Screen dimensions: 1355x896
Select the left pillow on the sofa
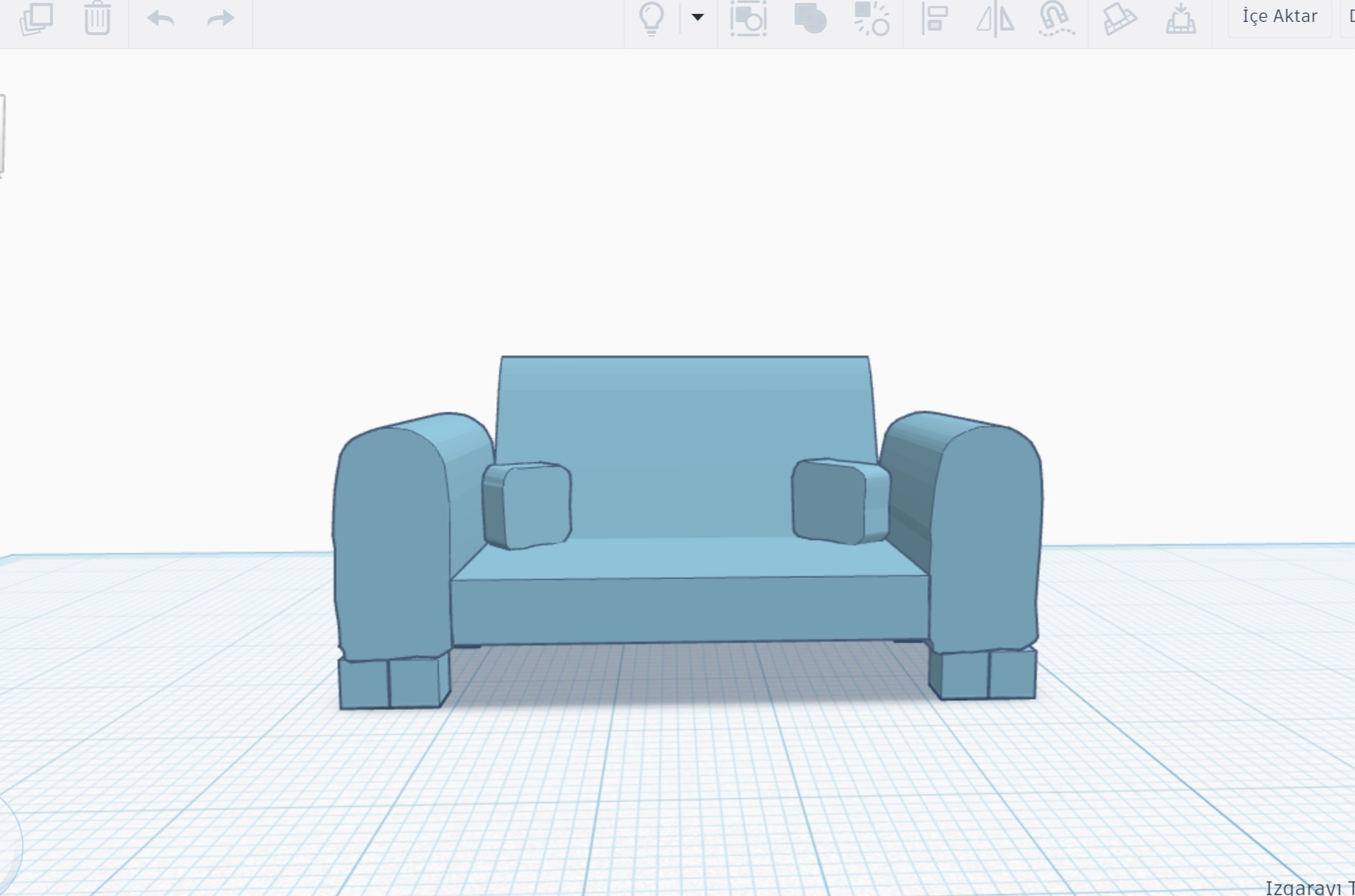(x=527, y=506)
